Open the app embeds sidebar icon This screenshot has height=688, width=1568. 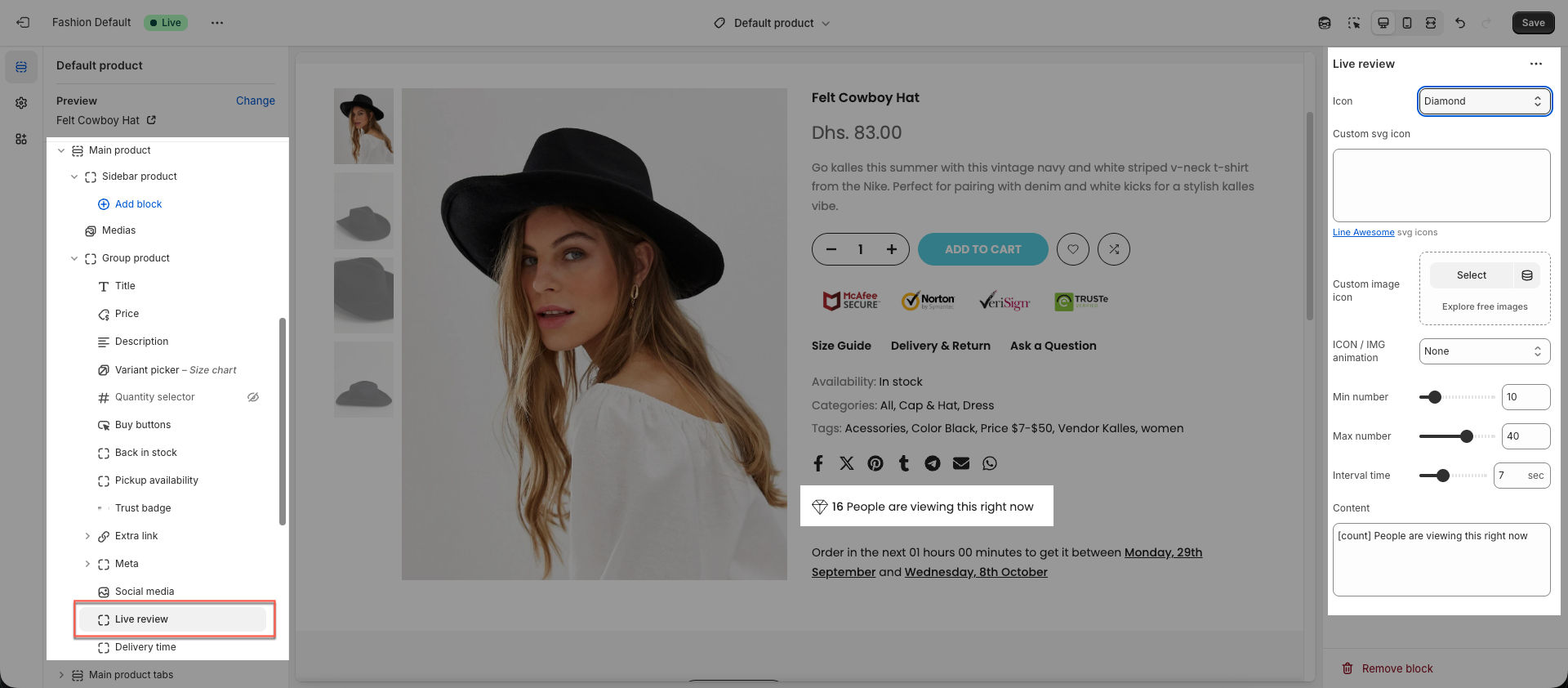[21, 139]
